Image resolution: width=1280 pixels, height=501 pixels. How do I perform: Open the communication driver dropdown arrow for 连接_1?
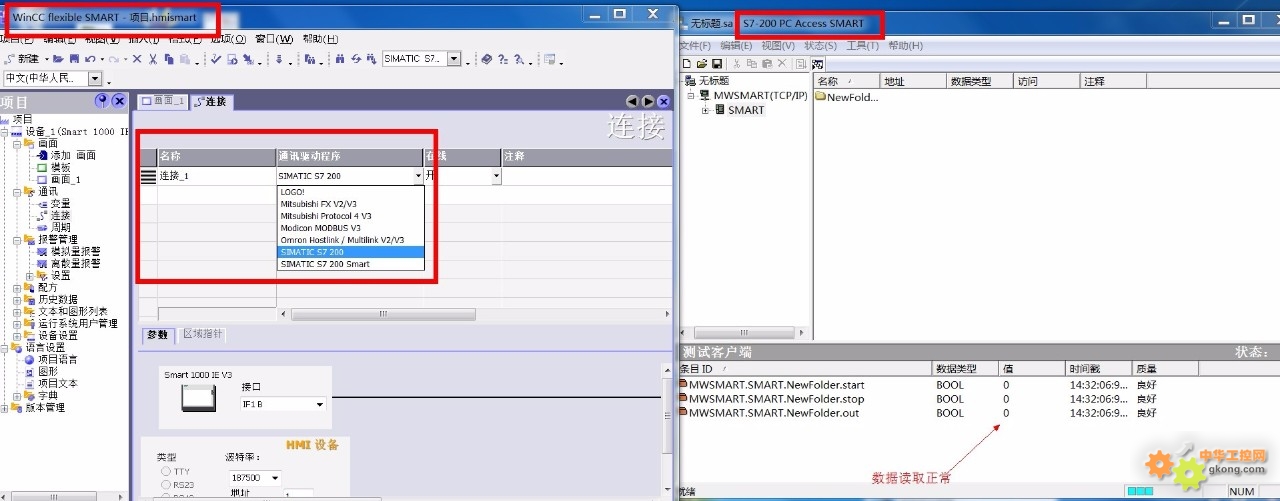(418, 175)
